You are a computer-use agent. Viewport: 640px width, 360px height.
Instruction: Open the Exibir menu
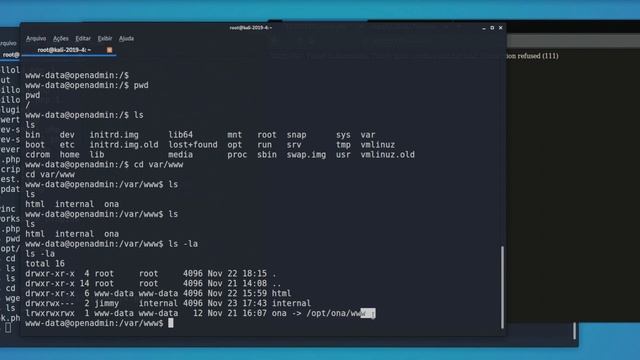(105, 38)
